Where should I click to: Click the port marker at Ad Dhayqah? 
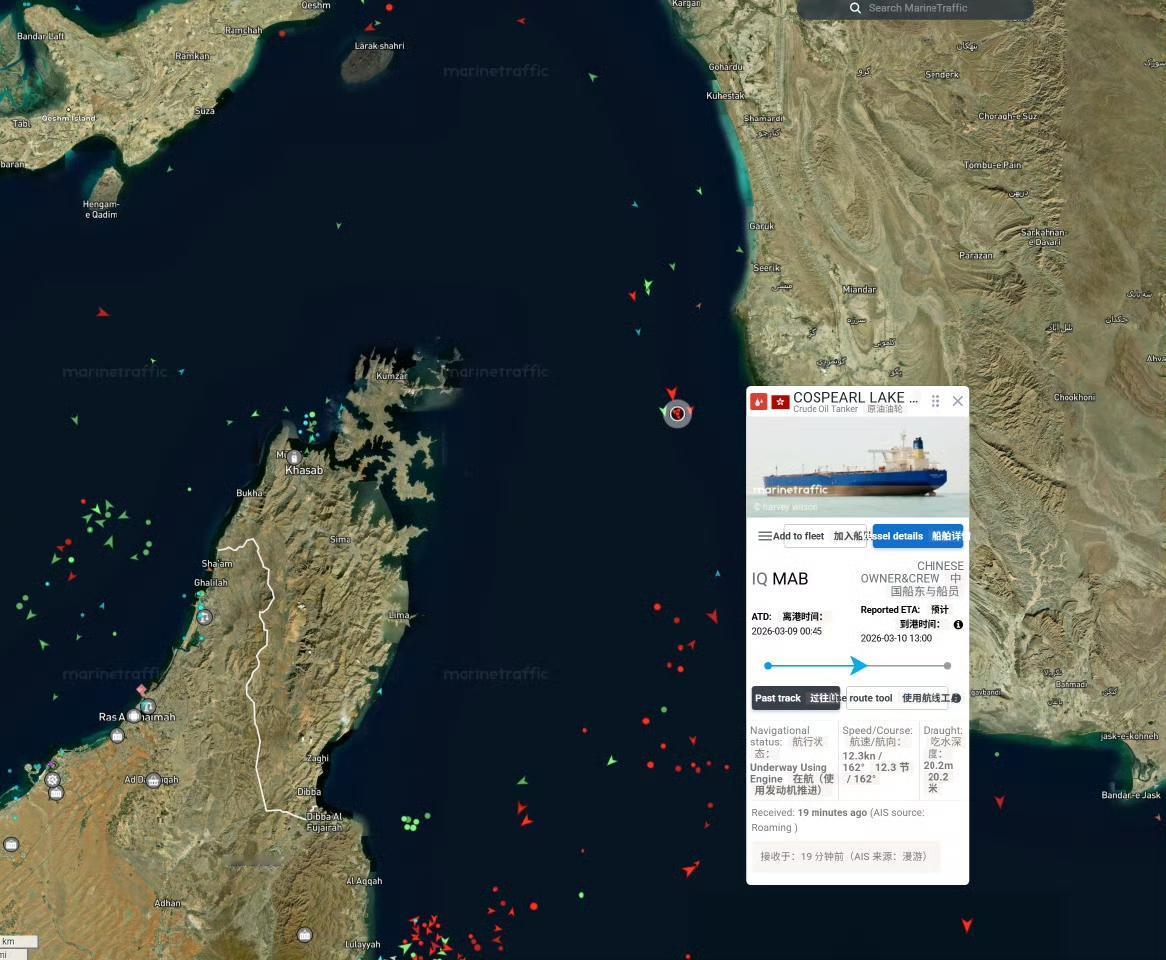[154, 780]
